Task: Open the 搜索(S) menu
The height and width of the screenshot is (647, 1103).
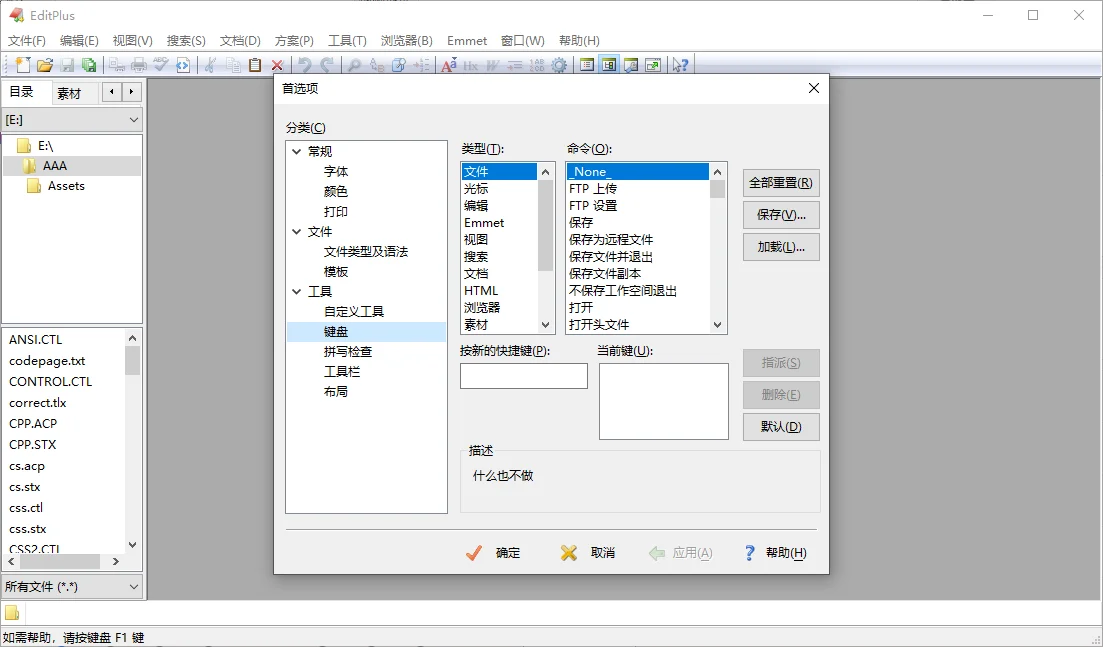Action: [x=186, y=41]
